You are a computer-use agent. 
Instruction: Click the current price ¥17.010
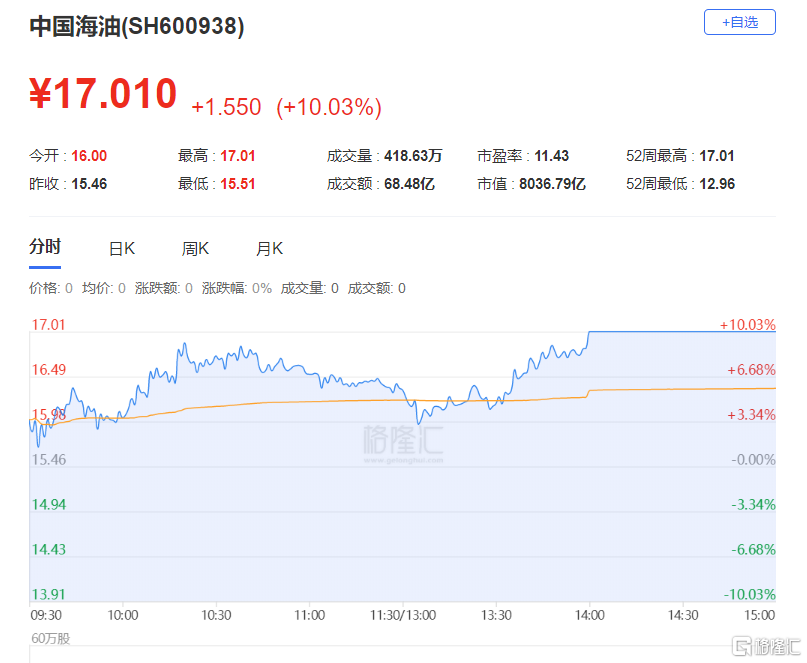103,93
